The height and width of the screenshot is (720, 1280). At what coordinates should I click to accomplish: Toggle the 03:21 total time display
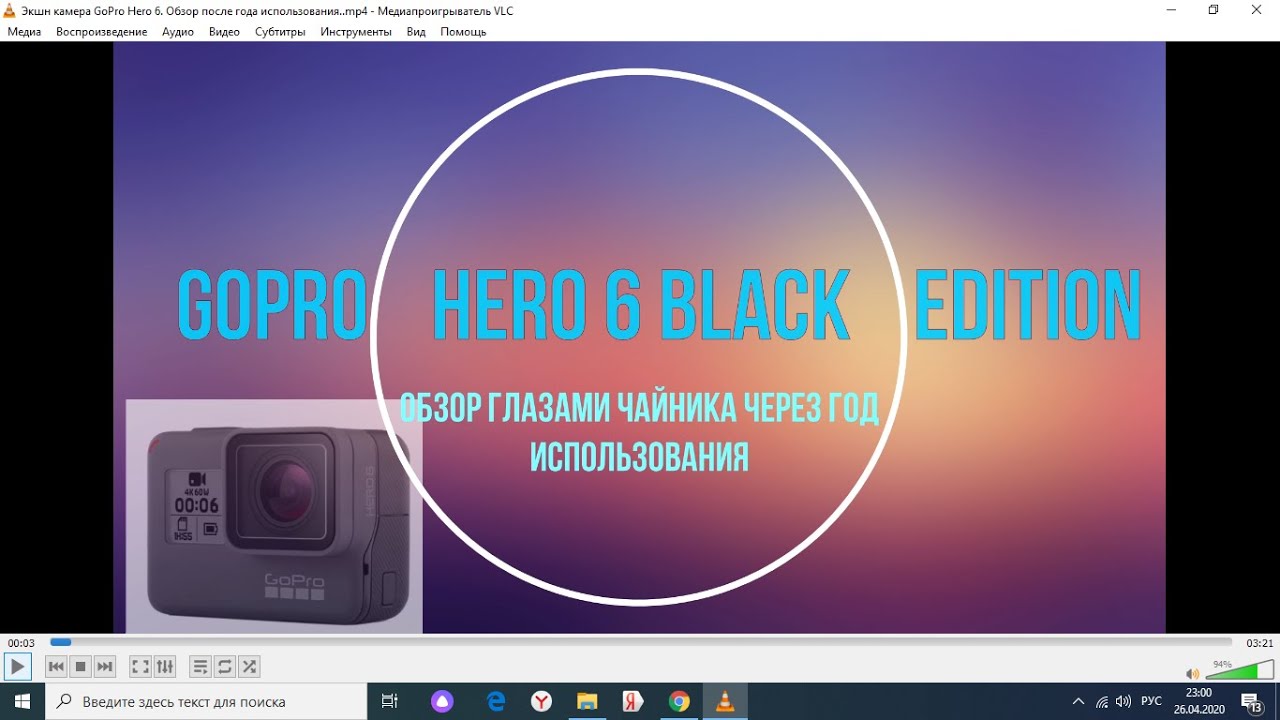coord(1259,643)
